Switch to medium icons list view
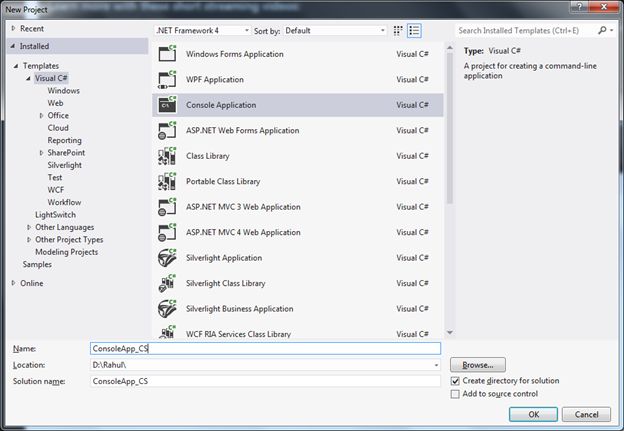Screen dimensions: 624x431 pyautogui.click(x=414, y=31)
